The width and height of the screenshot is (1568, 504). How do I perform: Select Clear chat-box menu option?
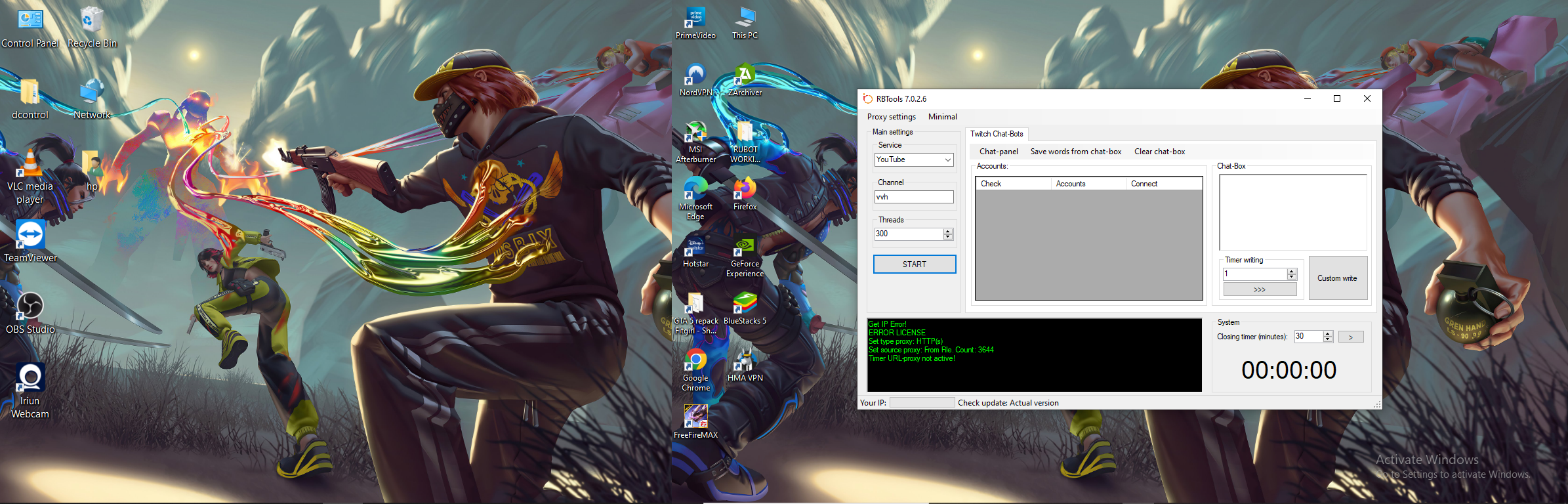point(1159,152)
